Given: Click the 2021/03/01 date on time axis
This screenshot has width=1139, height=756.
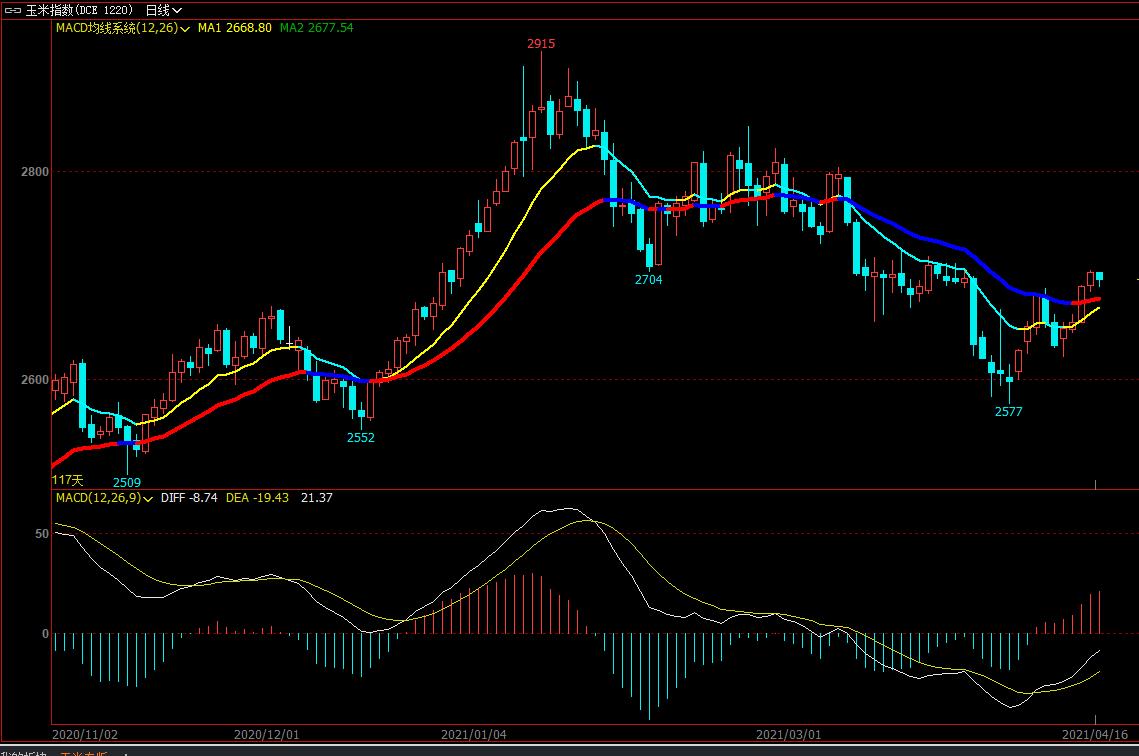Looking at the screenshot, I should pyautogui.click(x=790, y=734).
